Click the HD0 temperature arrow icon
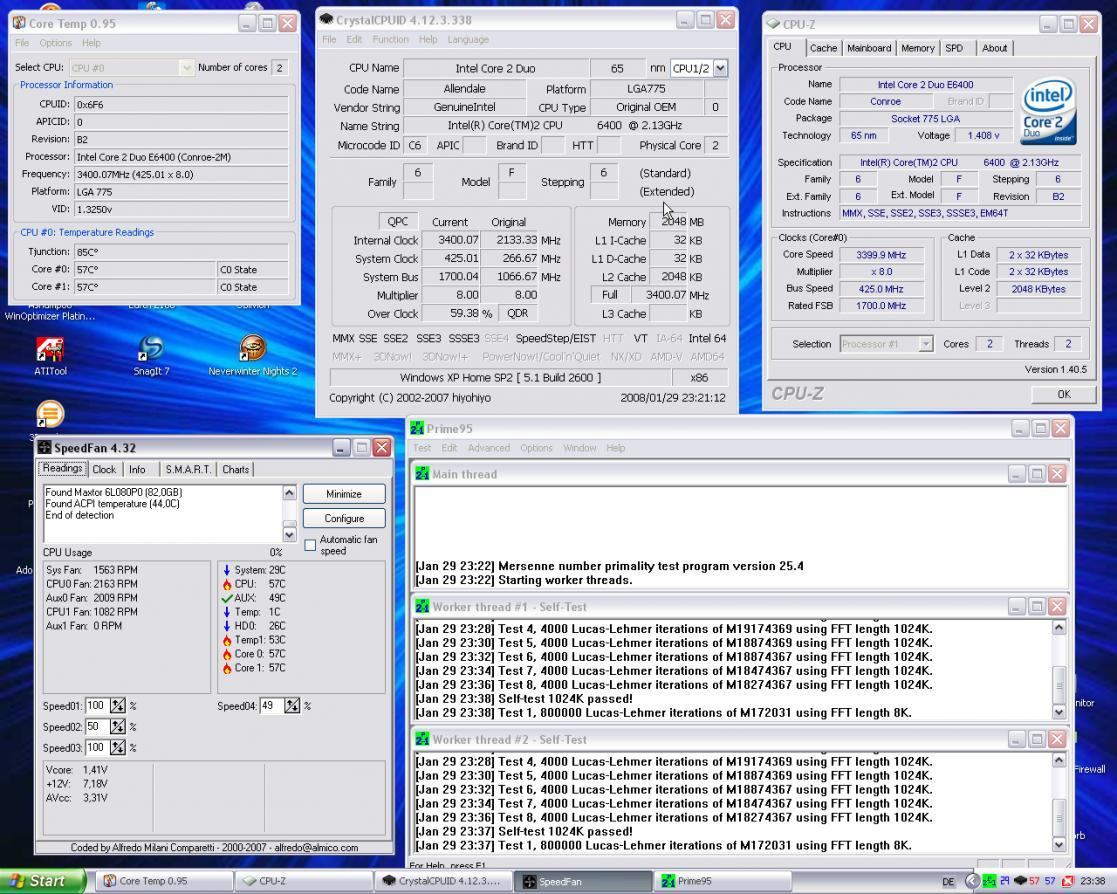 (x=227, y=626)
